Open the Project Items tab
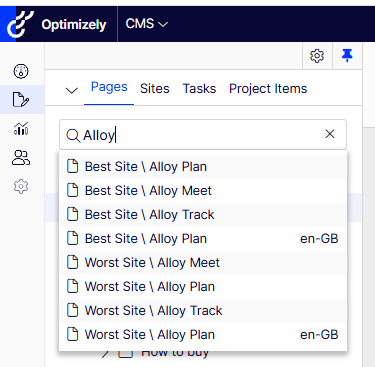 (x=268, y=89)
